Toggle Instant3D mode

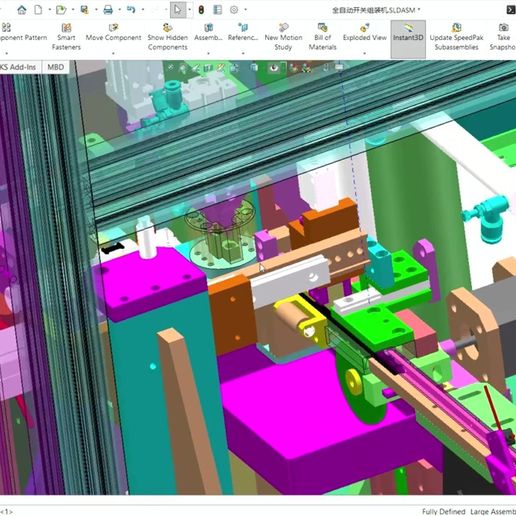[408, 38]
